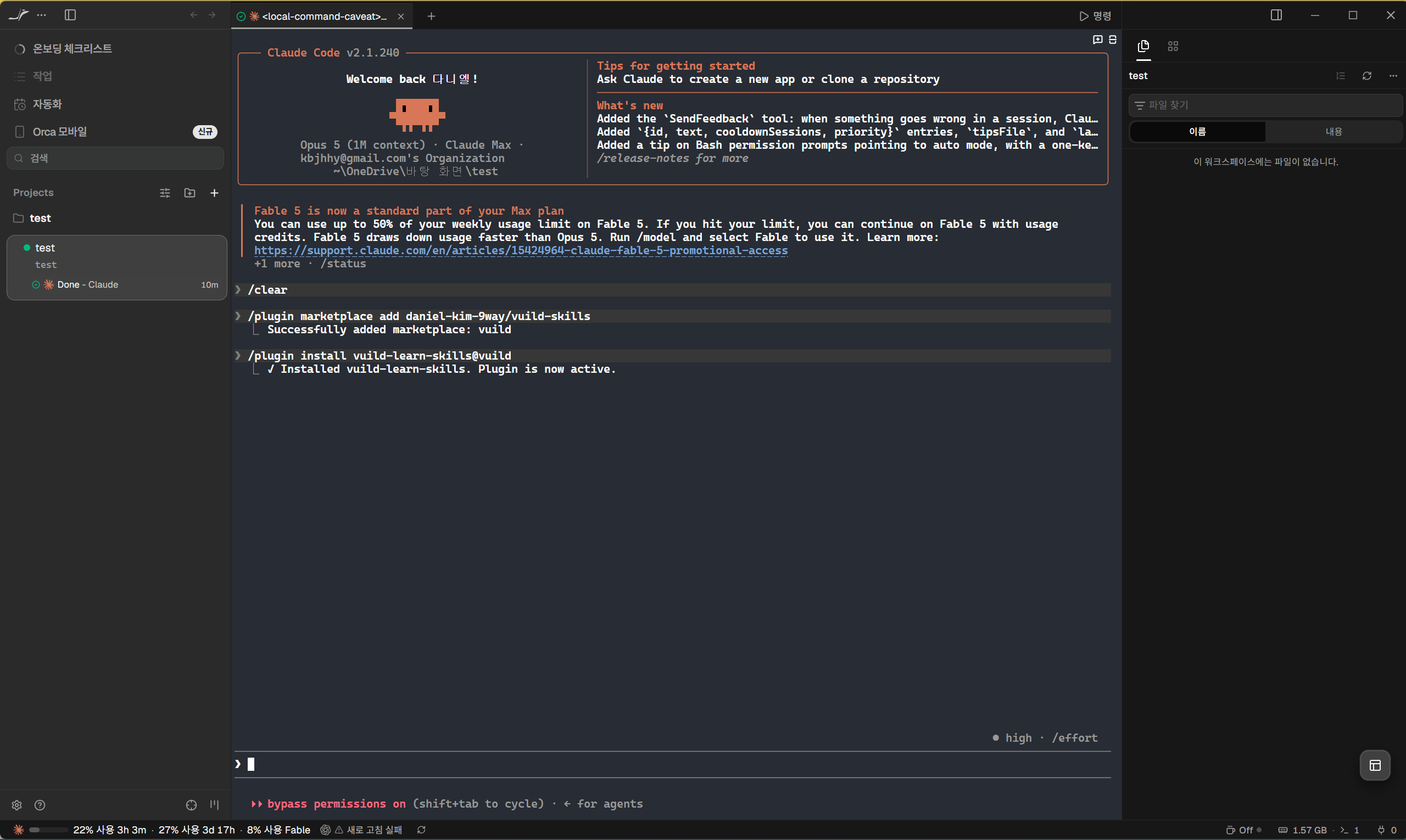Refresh the file explorer
Screen dimensions: 1406x840
click(x=1367, y=76)
